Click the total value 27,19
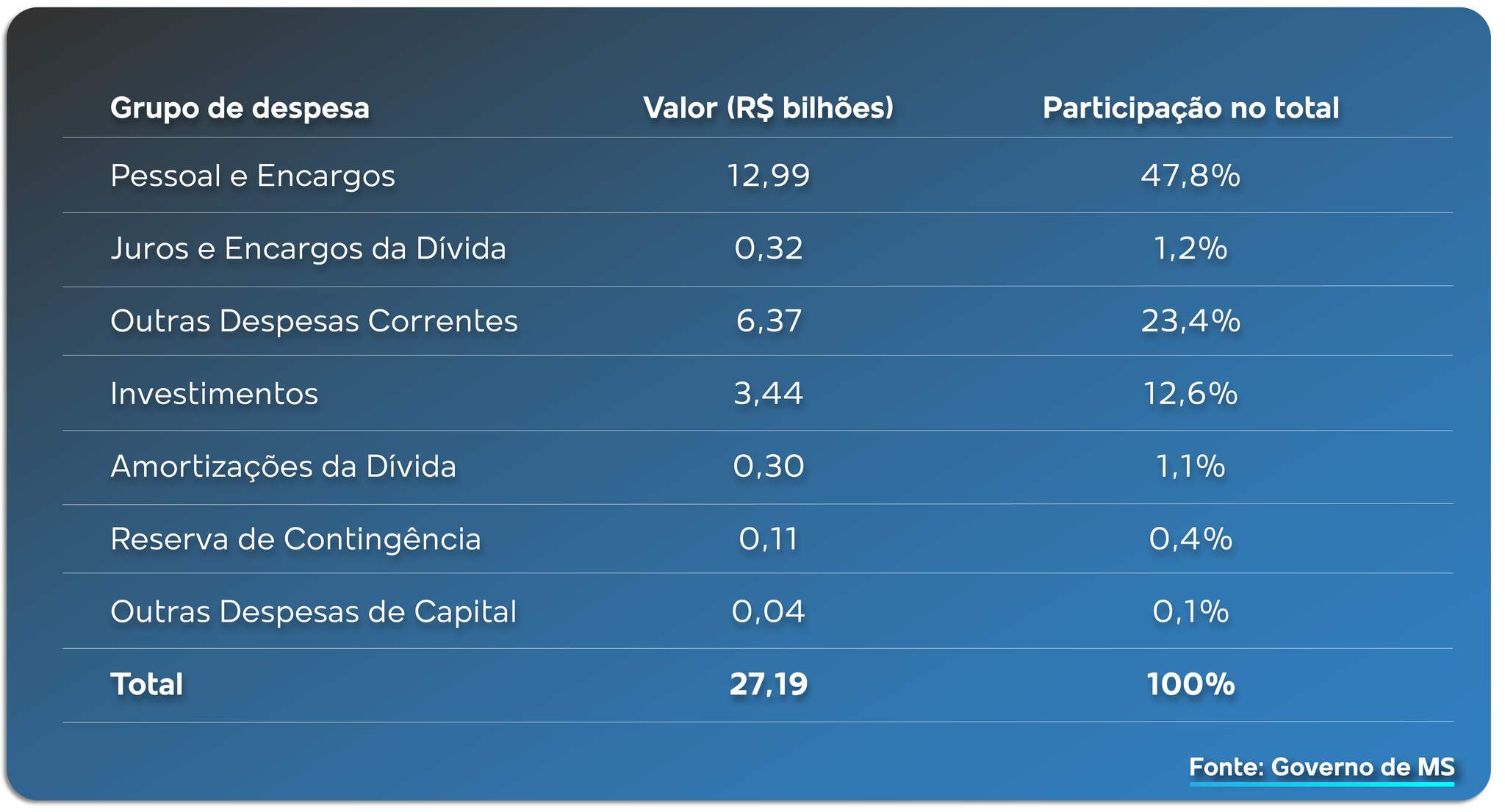 pos(768,684)
